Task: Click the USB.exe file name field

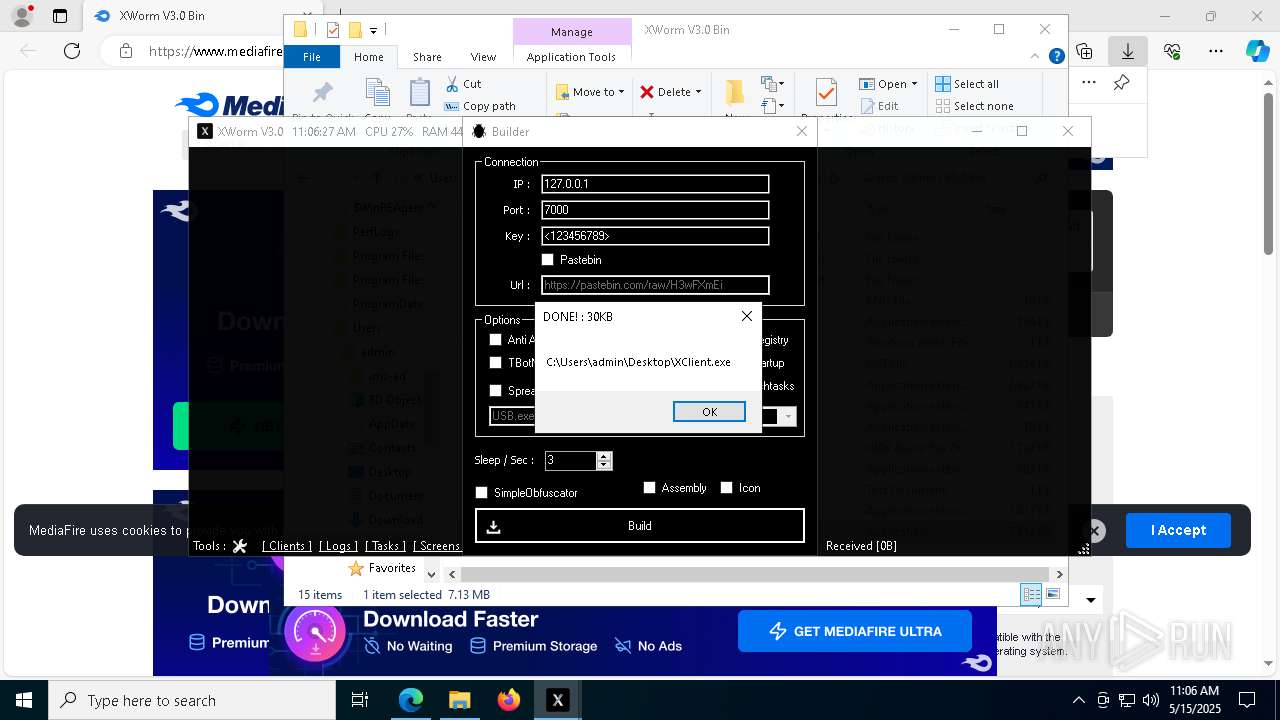Action: point(512,416)
